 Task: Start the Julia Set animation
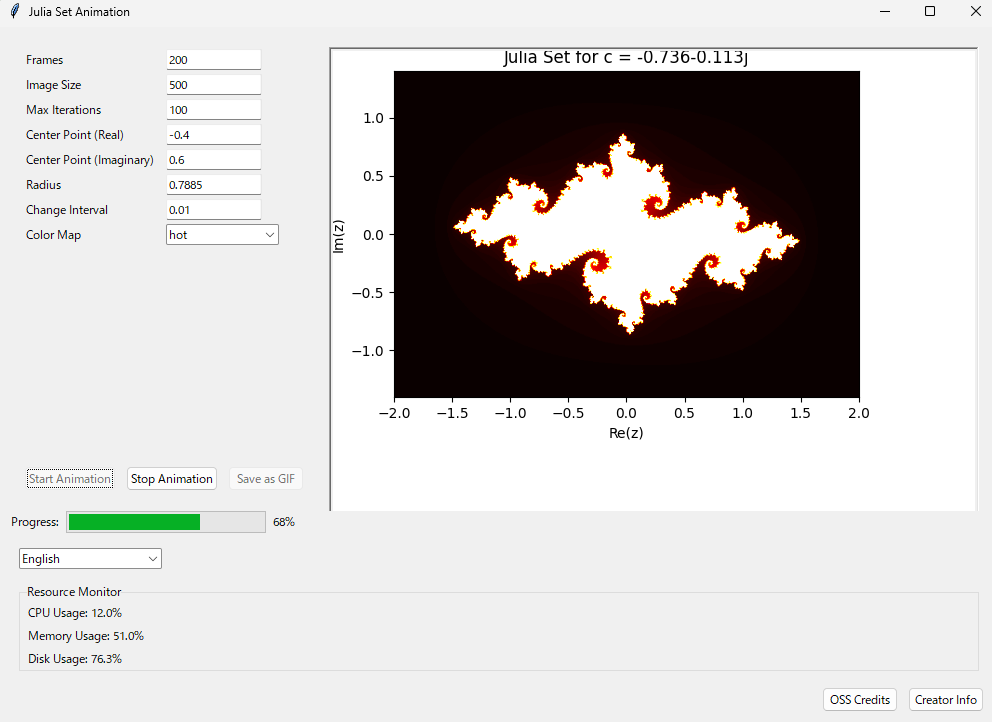pyautogui.click(x=69, y=478)
